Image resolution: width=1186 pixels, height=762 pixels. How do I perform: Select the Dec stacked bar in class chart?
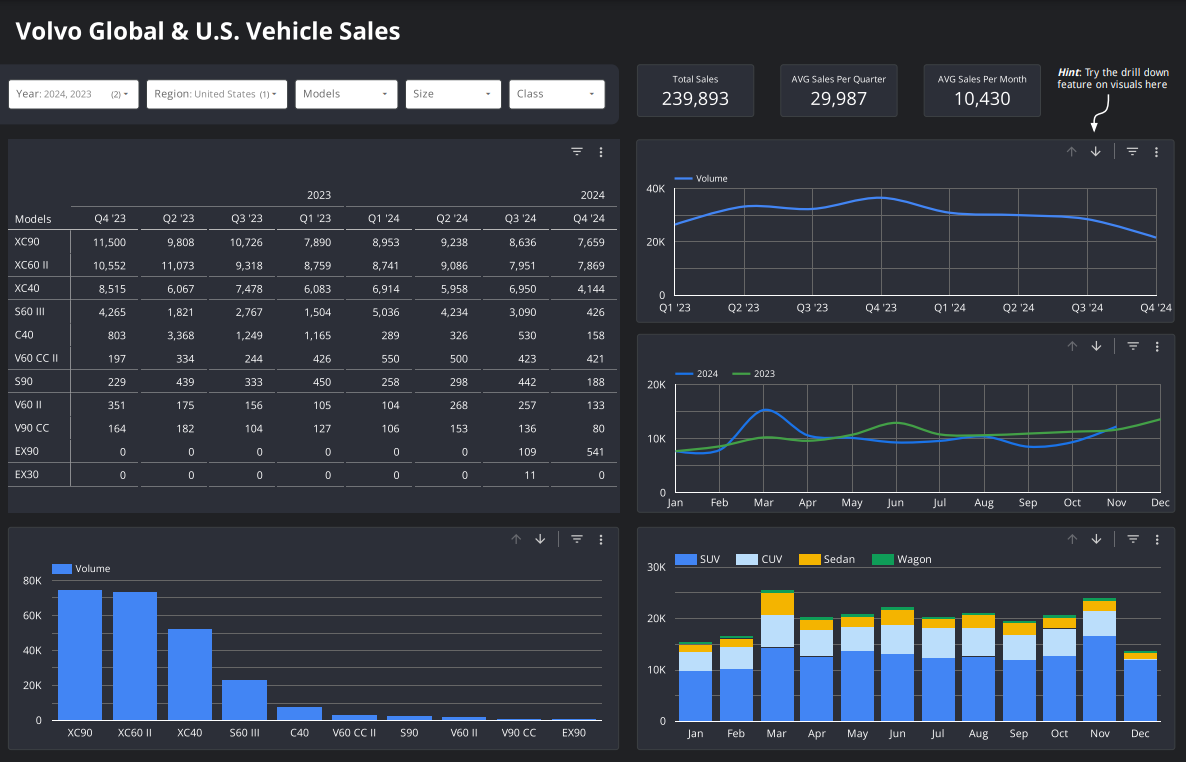click(x=1140, y=686)
